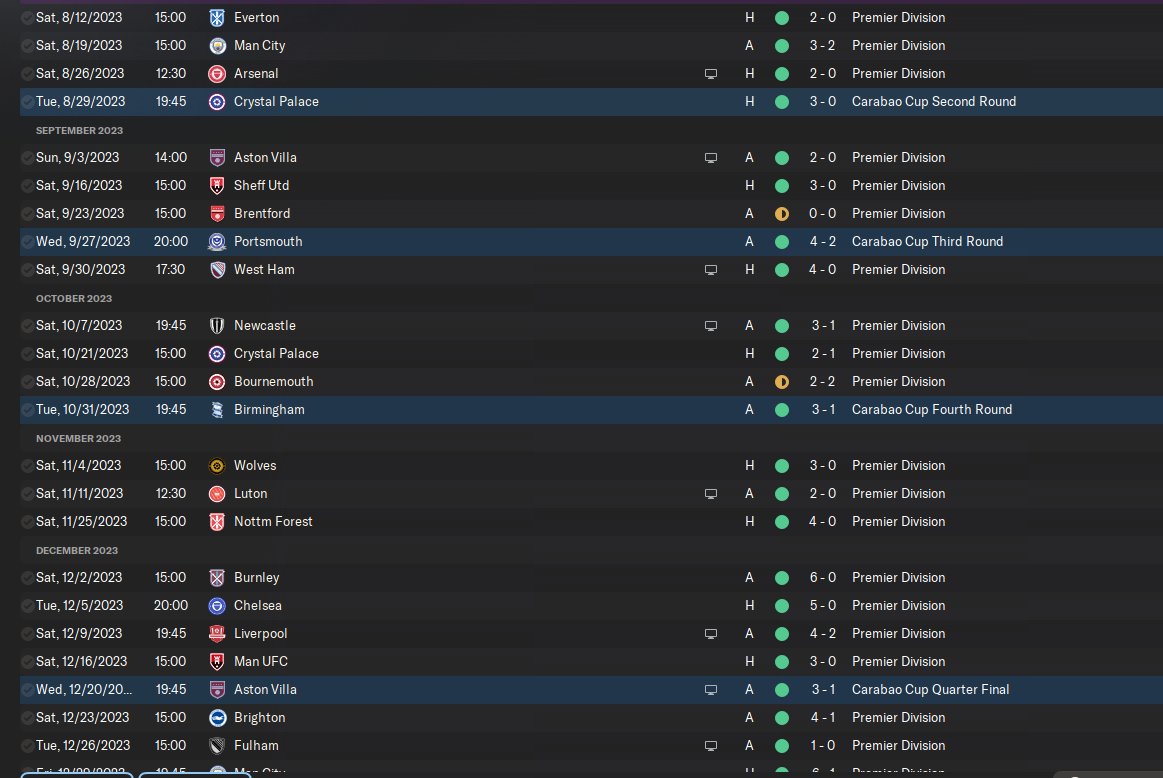The image size is (1163, 778).
Task: Click the Brighton club badge
Action: 217,718
